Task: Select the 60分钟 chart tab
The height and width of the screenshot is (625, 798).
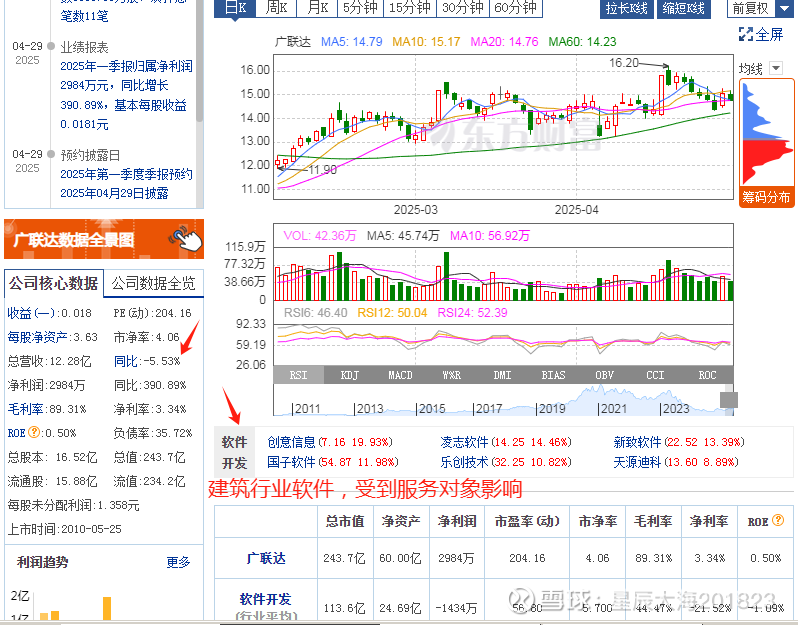Action: 516,8
